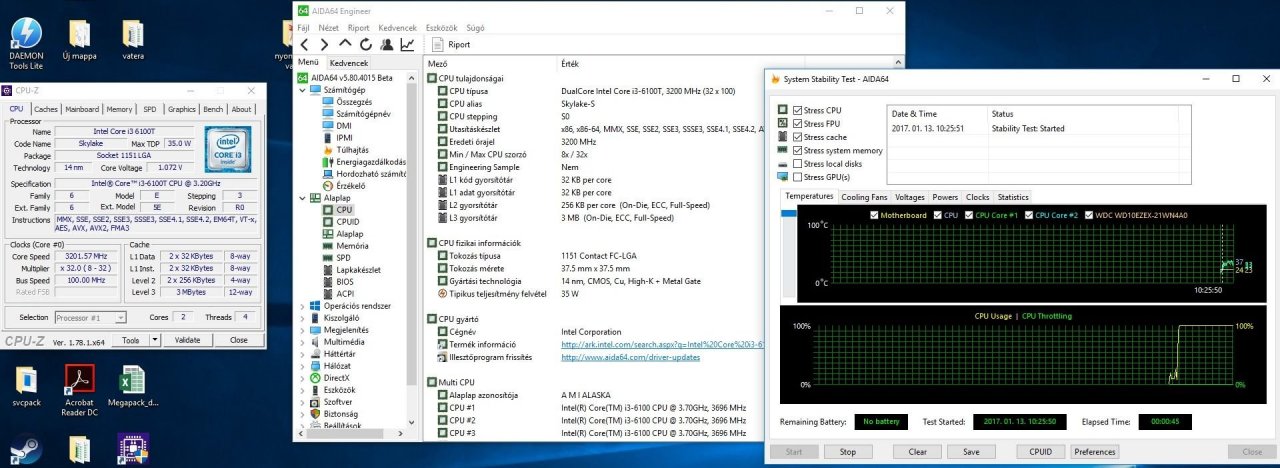Switch to Graphics tab in CPU-Z
The width and height of the screenshot is (1280, 468).
[x=182, y=109]
